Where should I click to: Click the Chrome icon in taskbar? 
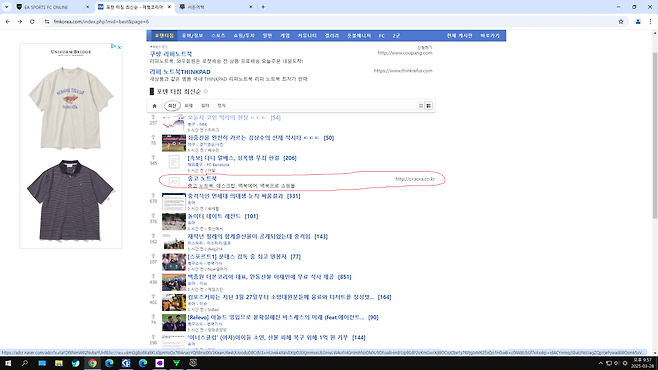click(92, 363)
